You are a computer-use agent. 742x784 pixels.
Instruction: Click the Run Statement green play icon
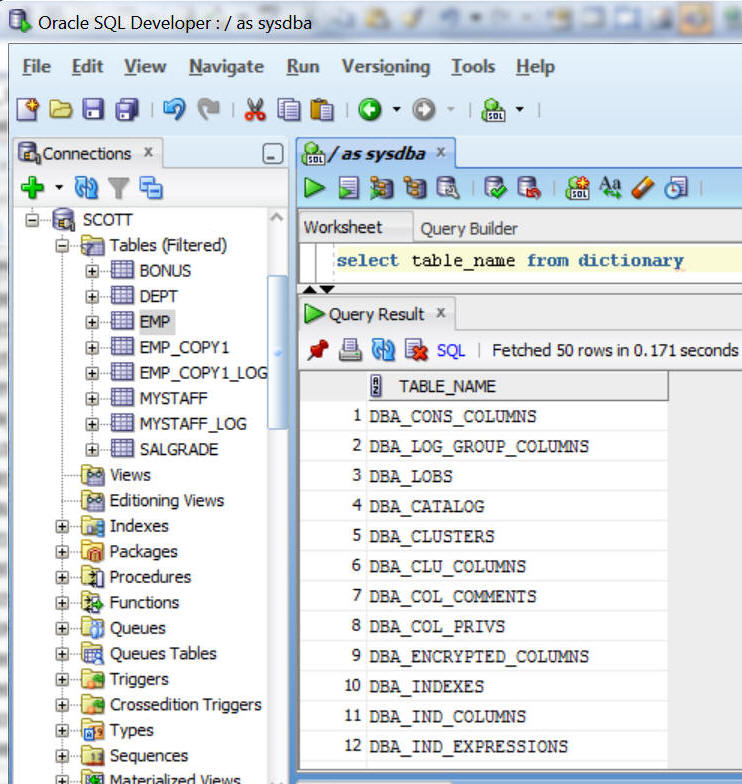click(315, 187)
